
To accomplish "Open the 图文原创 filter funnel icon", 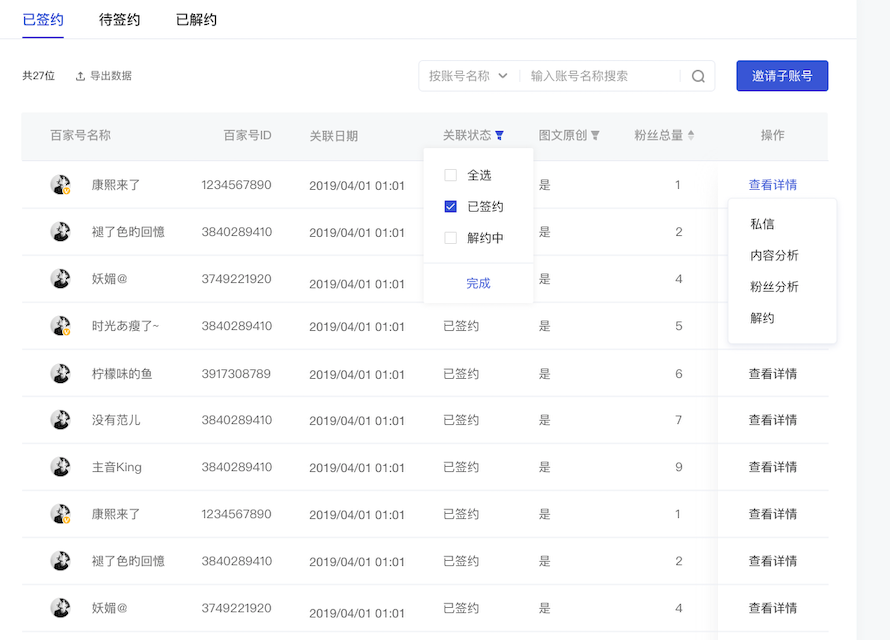I will tap(595, 135).
